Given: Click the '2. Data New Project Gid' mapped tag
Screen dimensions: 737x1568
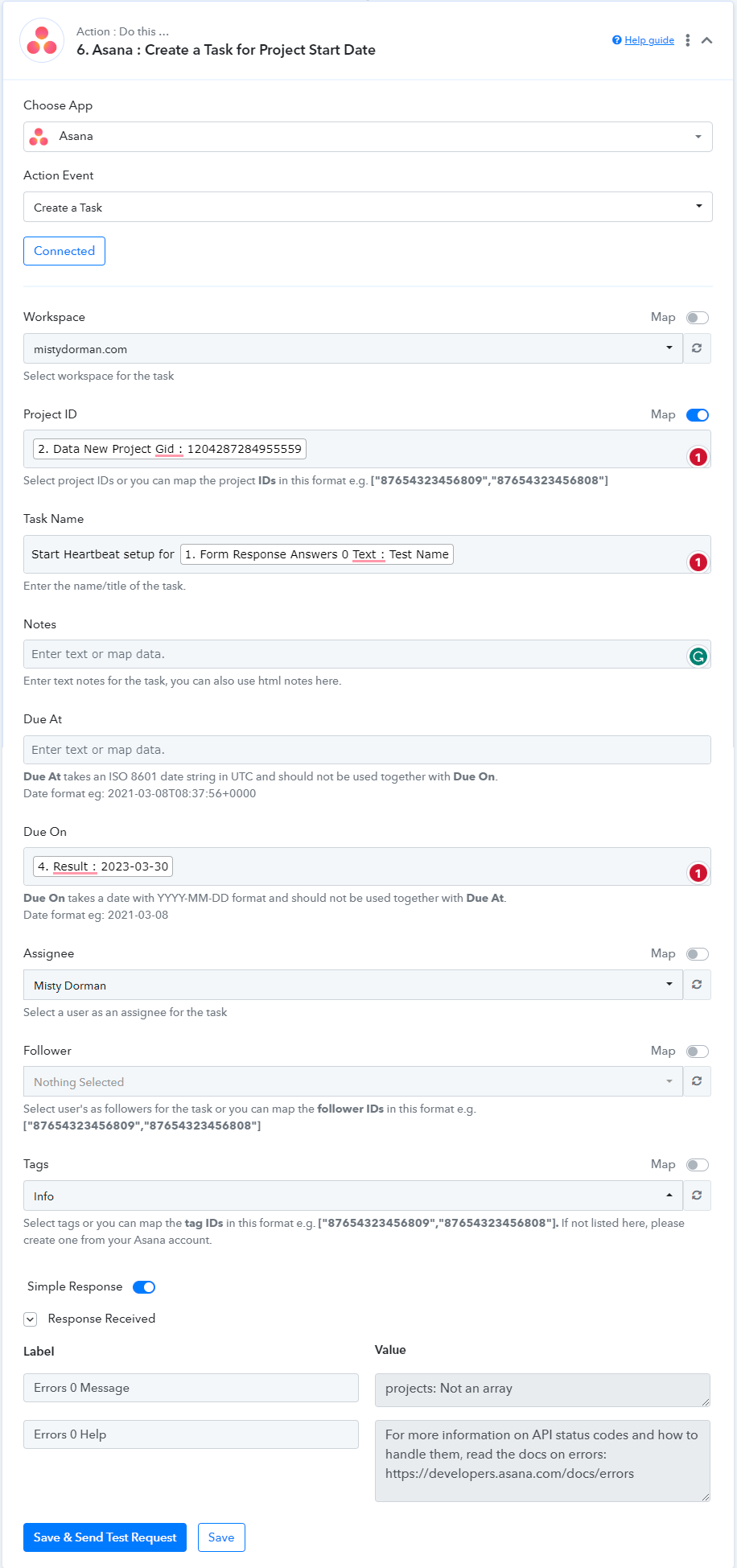Looking at the screenshot, I should pos(170,449).
